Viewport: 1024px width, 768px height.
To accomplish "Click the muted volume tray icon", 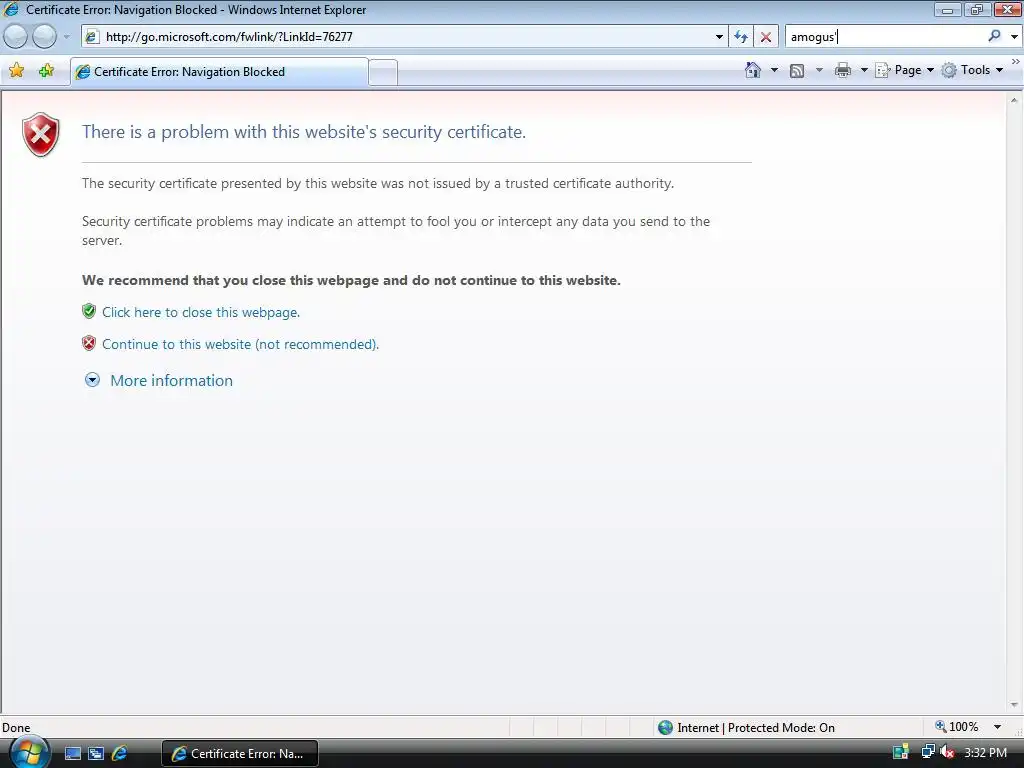I will pyautogui.click(x=947, y=752).
